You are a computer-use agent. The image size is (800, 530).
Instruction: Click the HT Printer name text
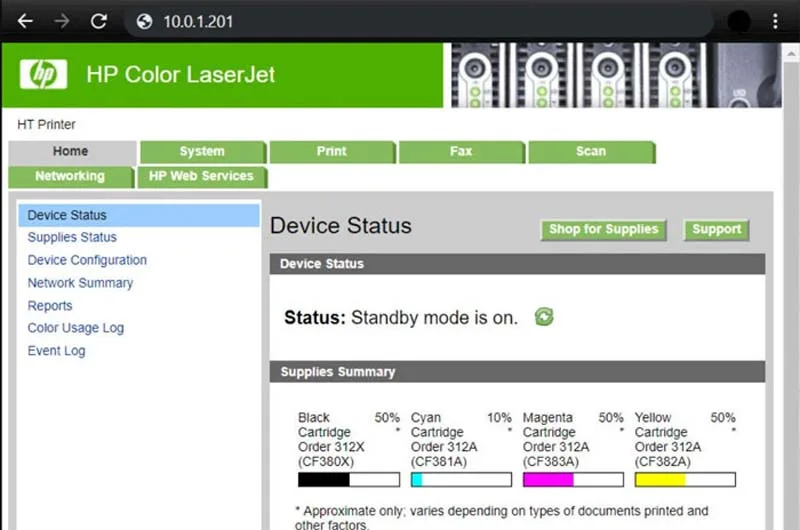pyautogui.click(x=46, y=124)
